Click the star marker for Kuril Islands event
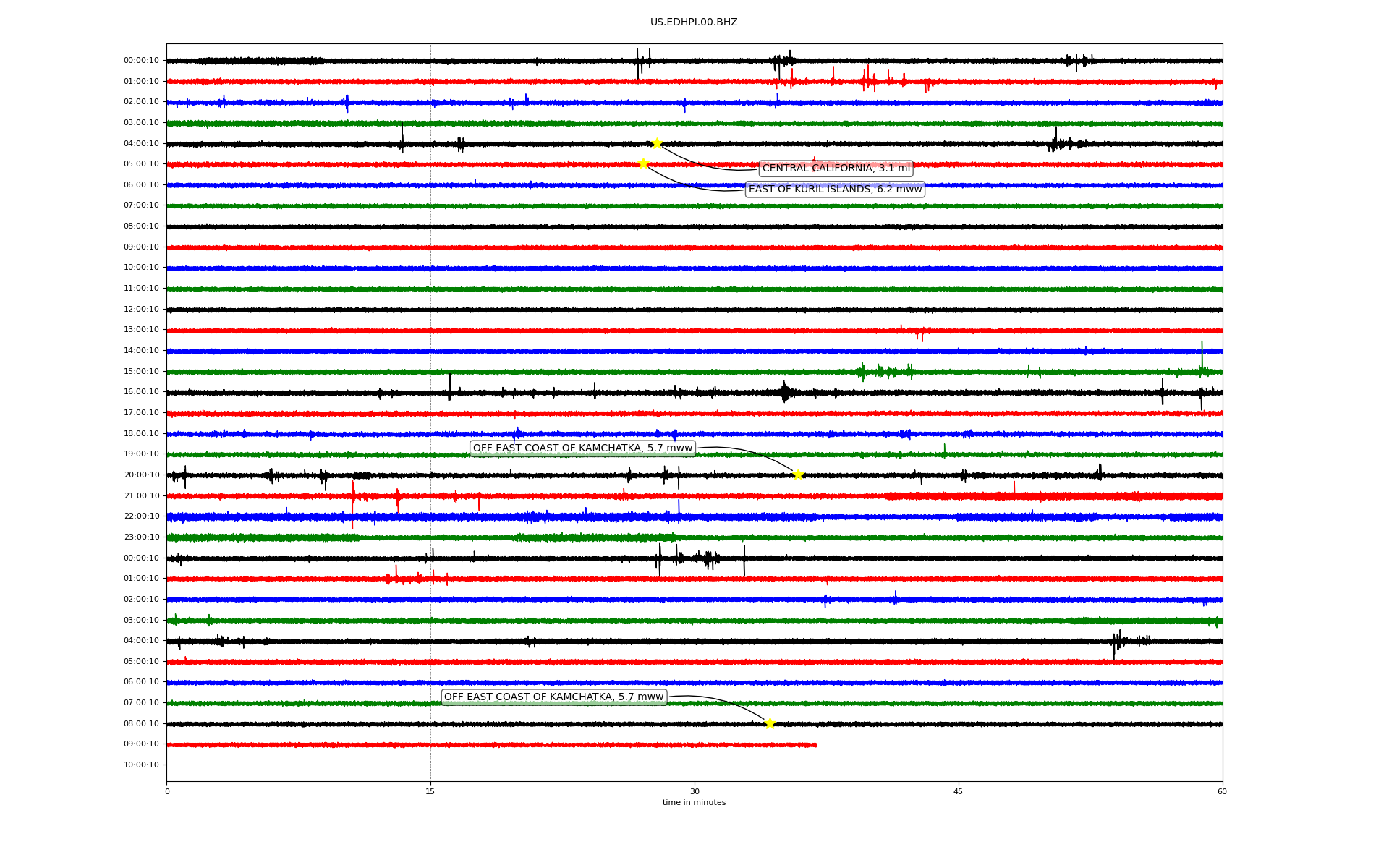 tap(643, 163)
